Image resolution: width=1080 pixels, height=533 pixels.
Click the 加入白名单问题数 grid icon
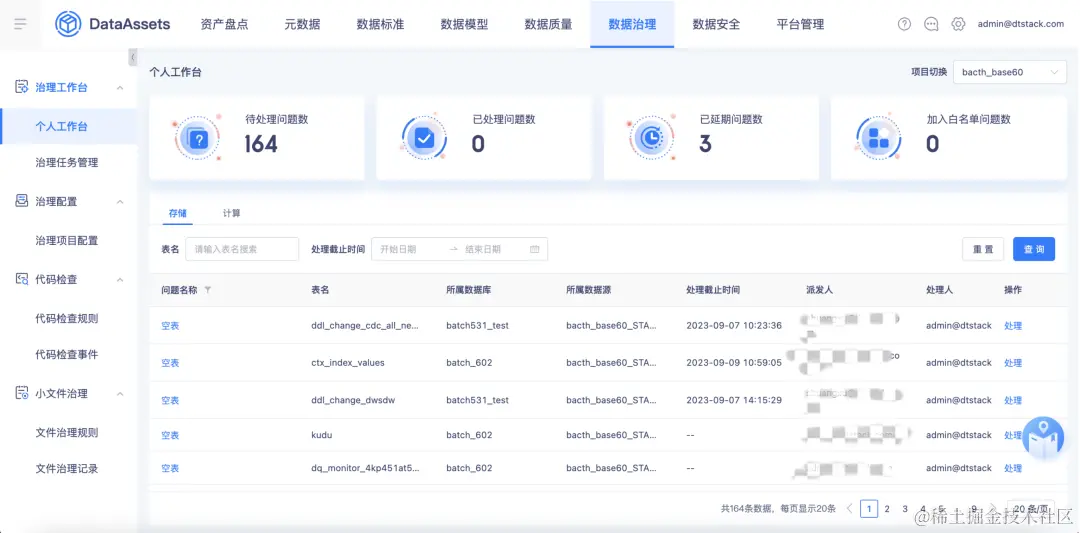coord(878,138)
